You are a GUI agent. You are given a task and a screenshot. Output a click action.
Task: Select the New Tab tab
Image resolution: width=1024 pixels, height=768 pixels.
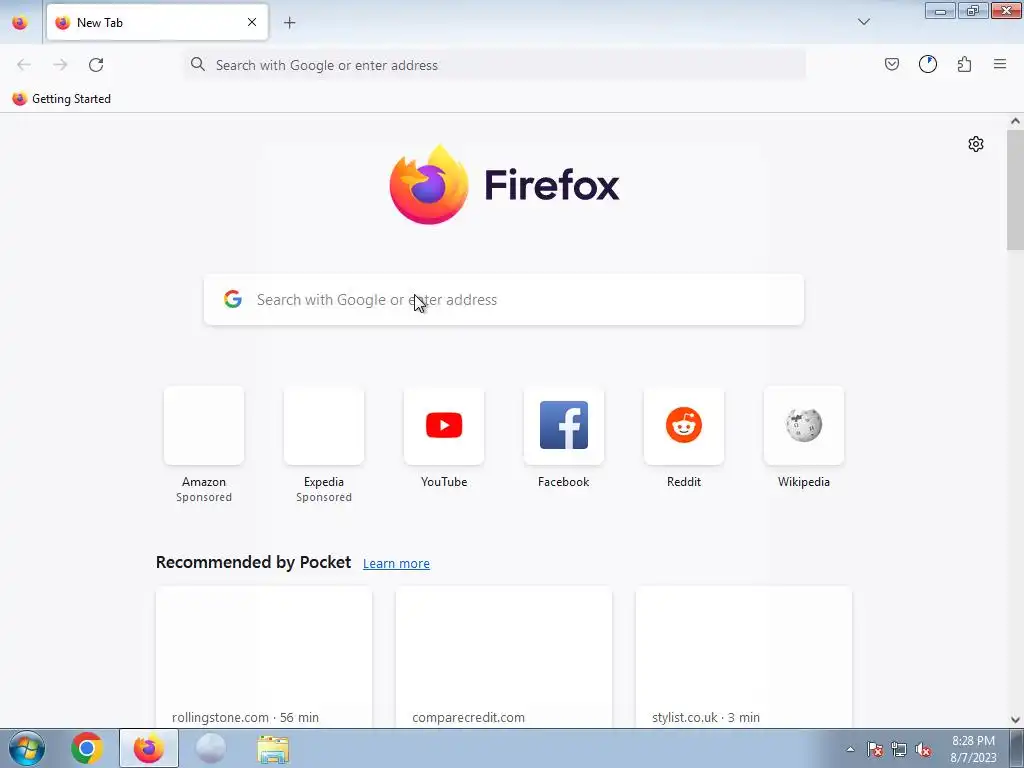(157, 22)
